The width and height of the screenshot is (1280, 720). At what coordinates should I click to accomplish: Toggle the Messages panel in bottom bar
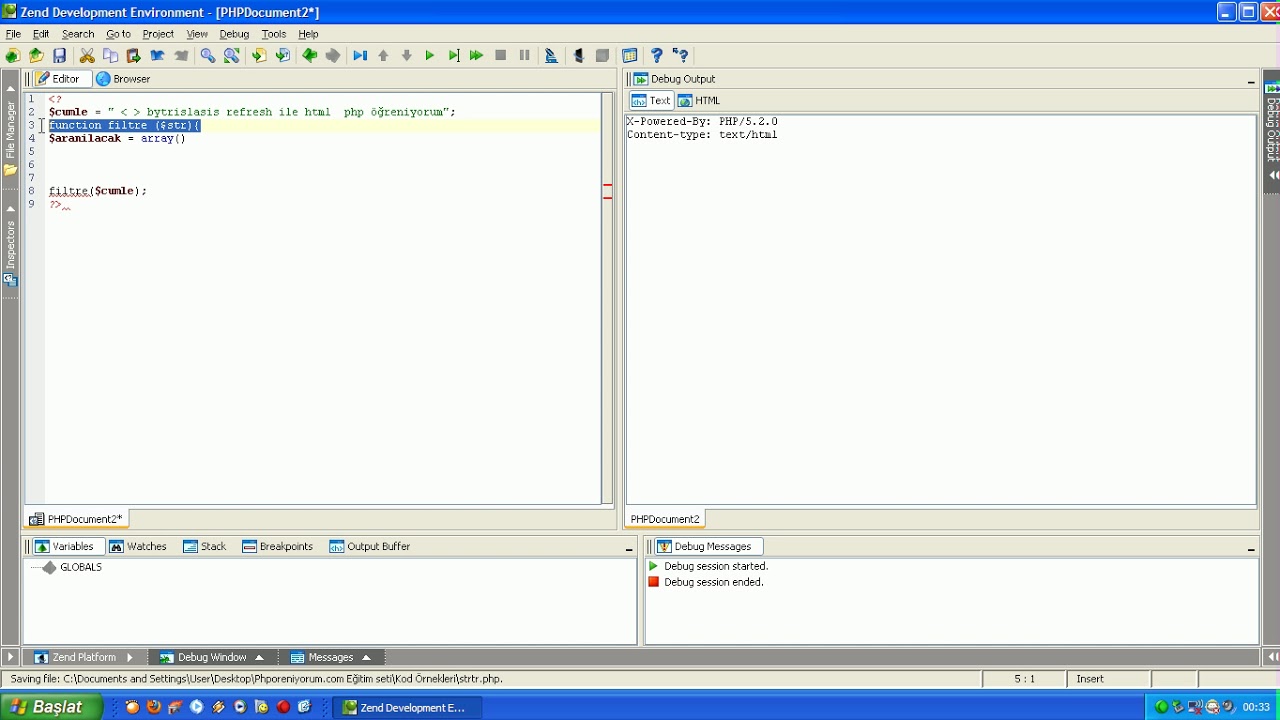(330, 657)
